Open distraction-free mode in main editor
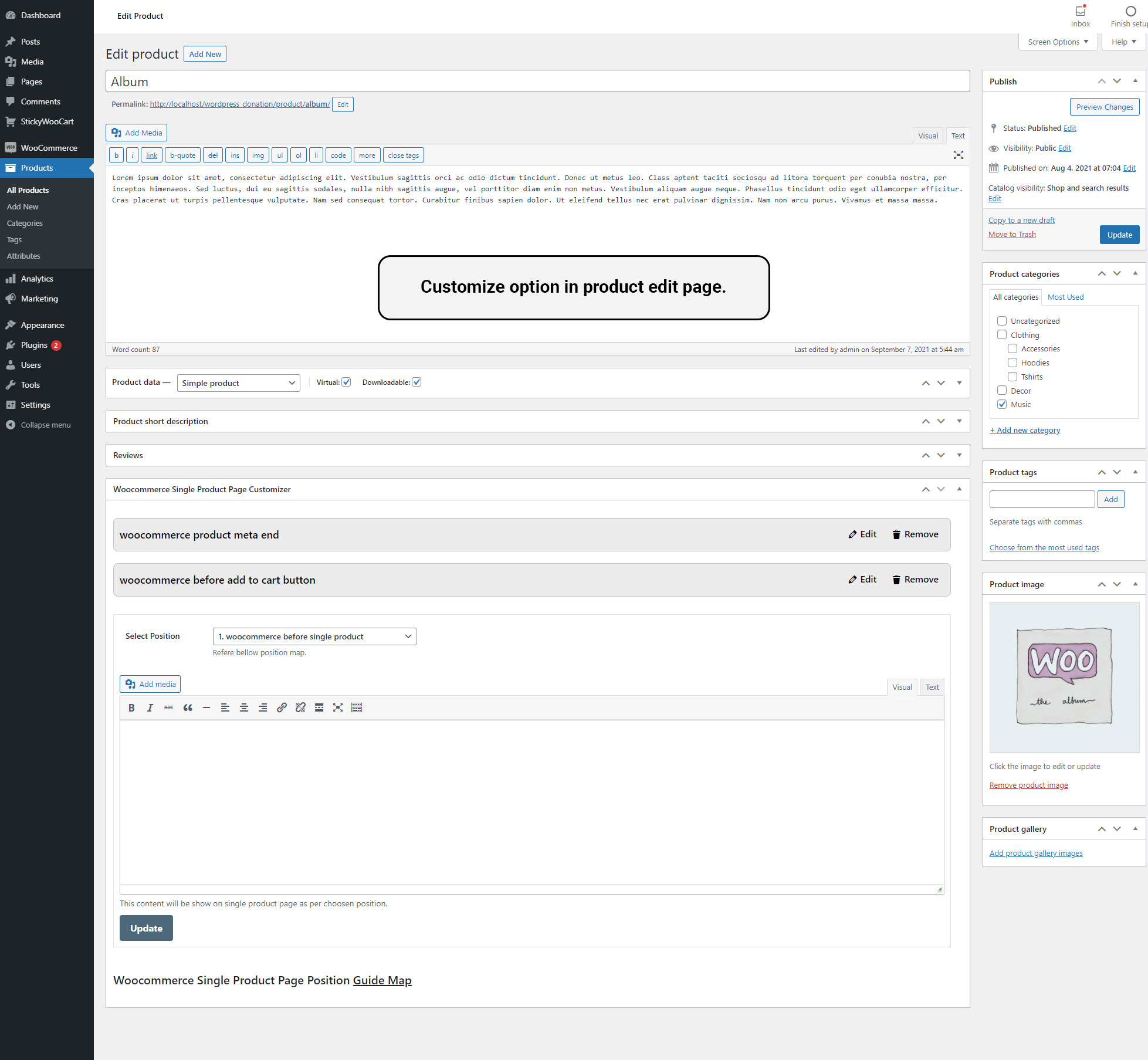Screen dimensions: 1148x1060 pos(959,155)
